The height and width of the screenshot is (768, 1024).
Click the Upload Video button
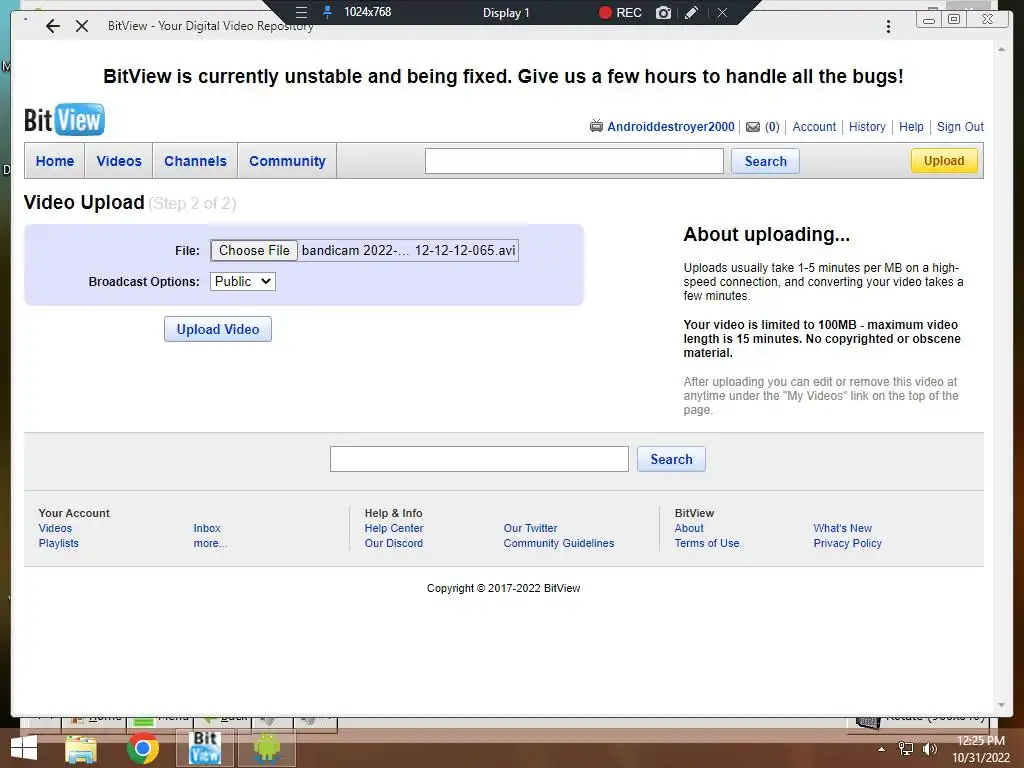(x=217, y=329)
